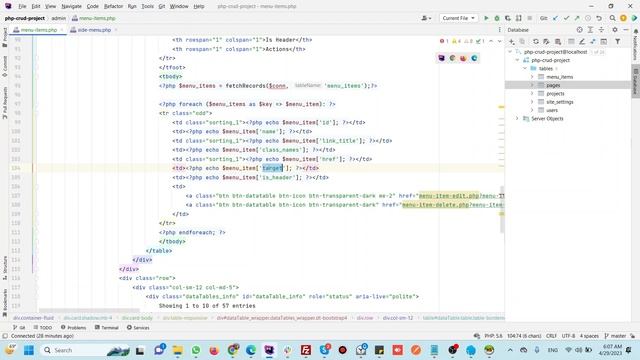Select menu-items.php editor tab
Image resolution: width=640 pixels, height=360 pixels.
pyautogui.click(x=38, y=30)
